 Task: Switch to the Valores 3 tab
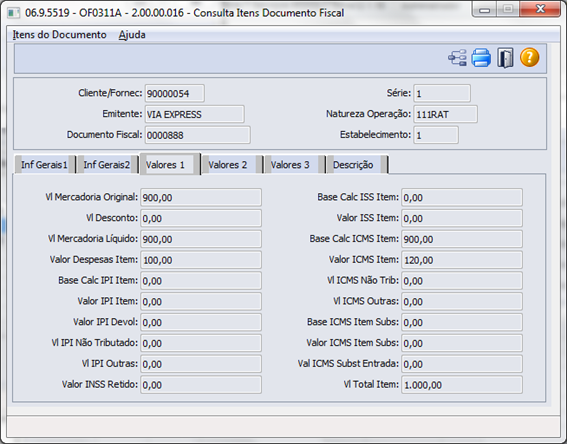tap(294, 165)
